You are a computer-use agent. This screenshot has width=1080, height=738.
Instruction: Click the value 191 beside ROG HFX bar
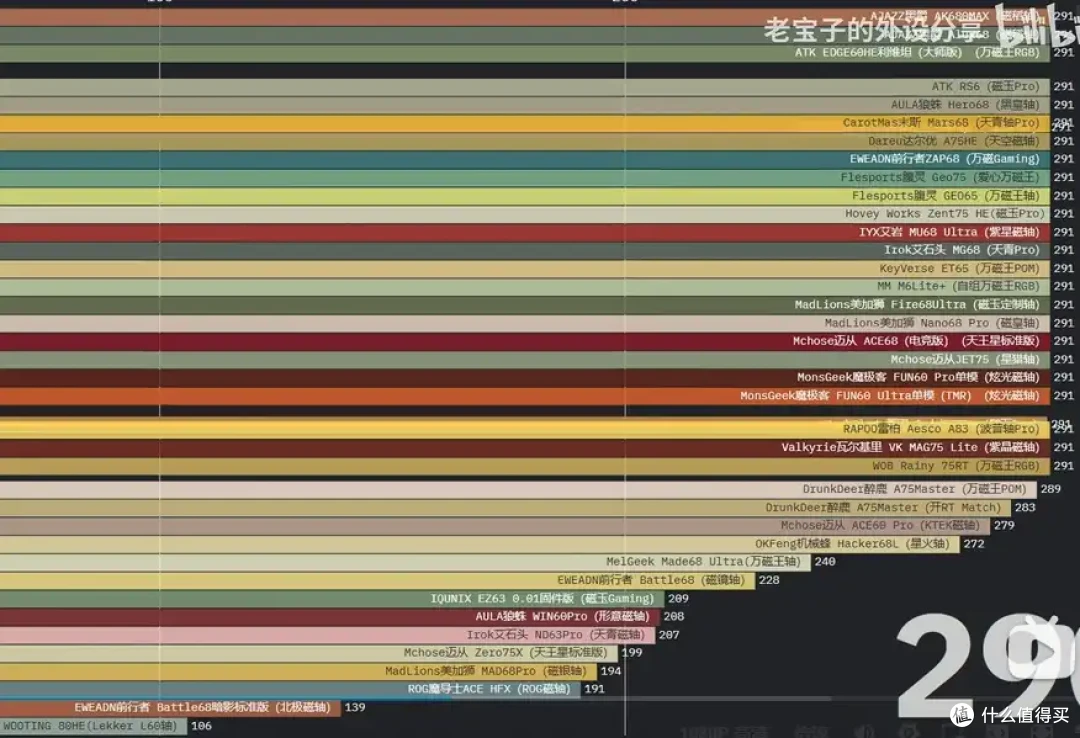click(x=594, y=688)
